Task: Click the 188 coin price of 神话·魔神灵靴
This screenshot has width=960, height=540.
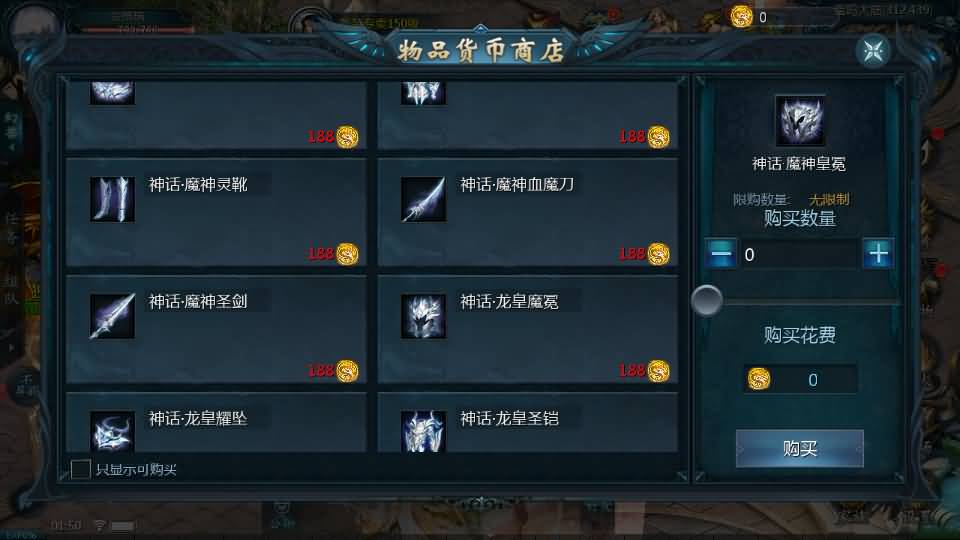Action: 333,253
